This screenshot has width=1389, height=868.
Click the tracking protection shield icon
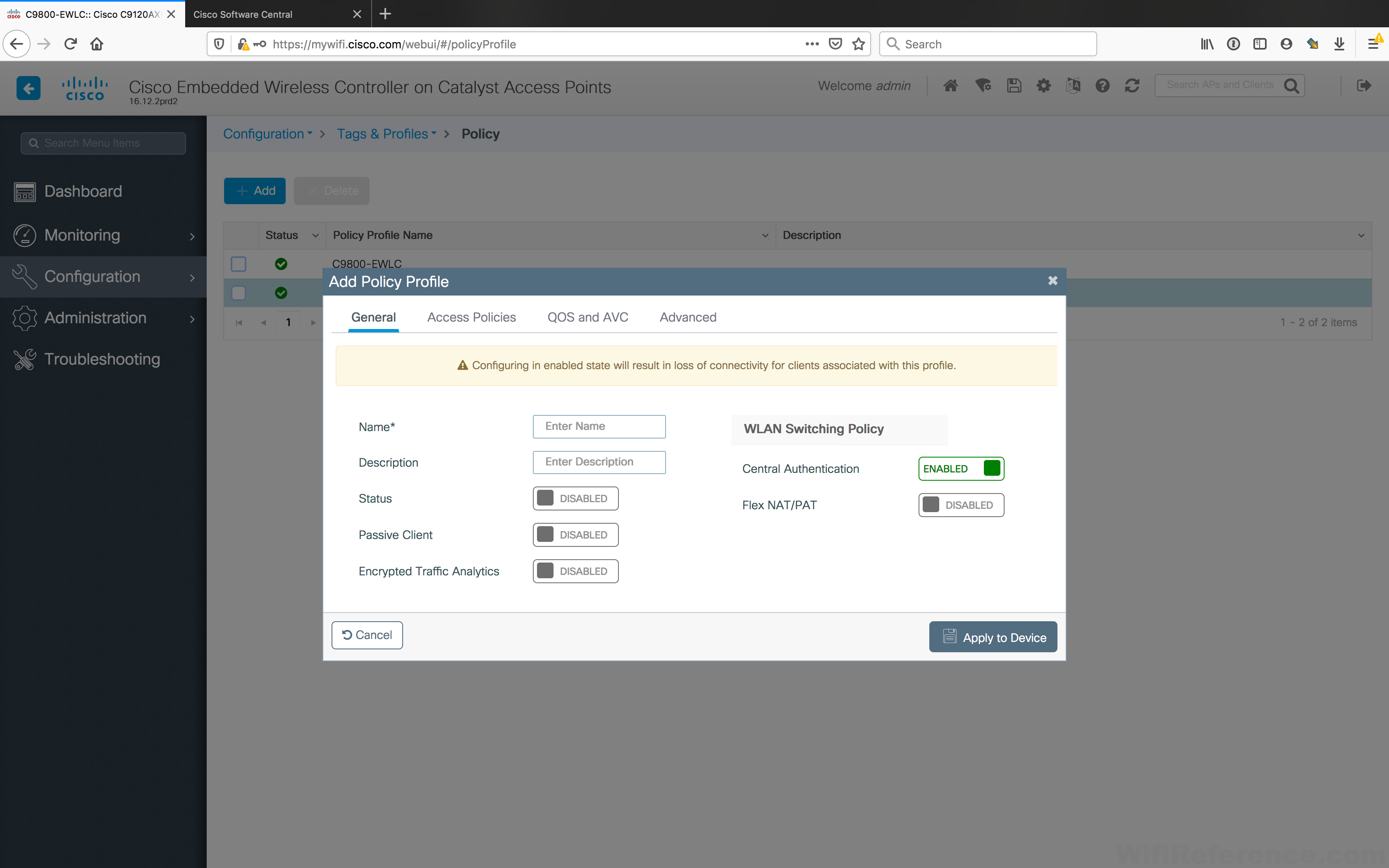pos(219,44)
